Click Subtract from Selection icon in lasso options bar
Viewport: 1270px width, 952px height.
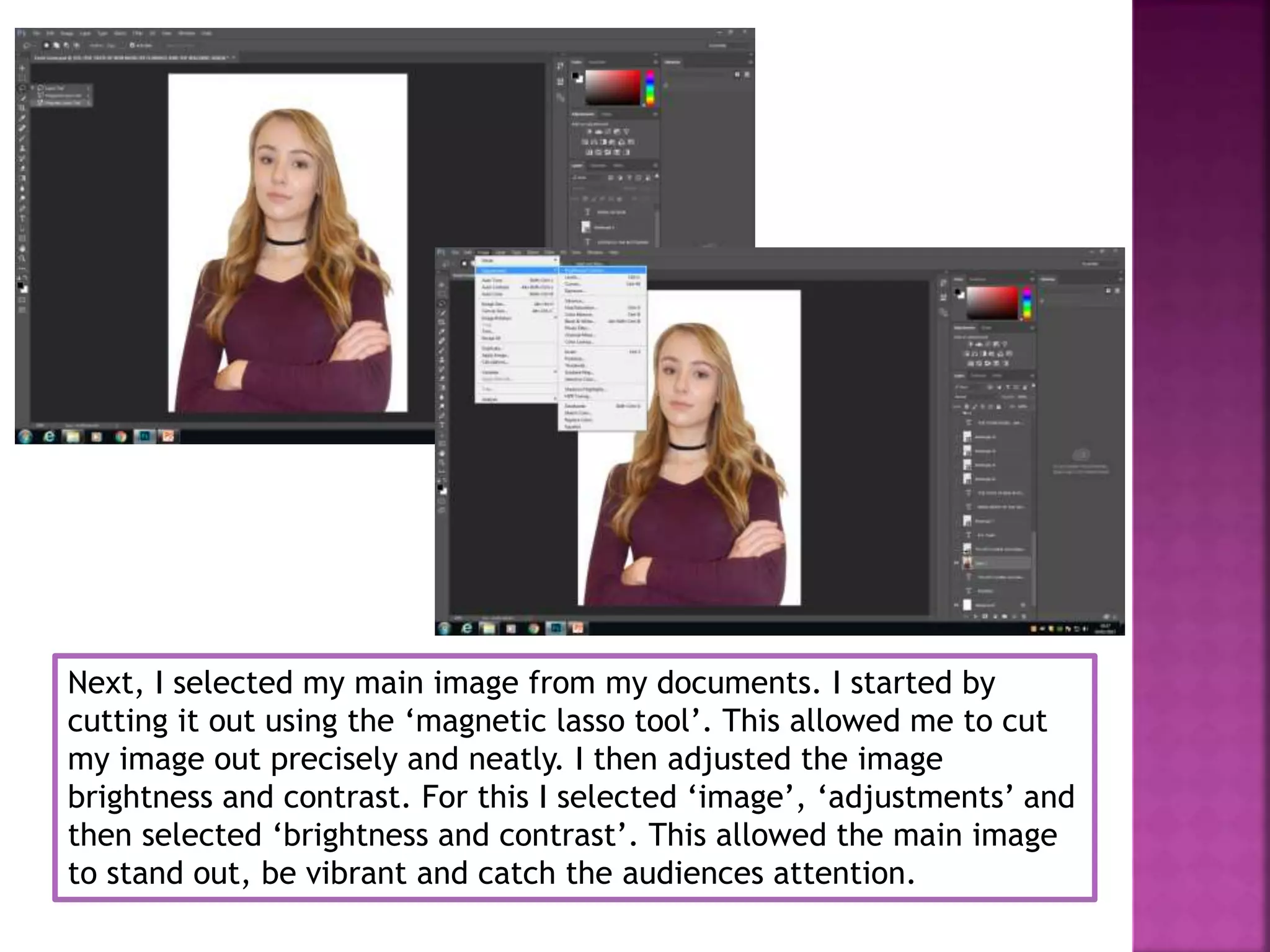[x=66, y=45]
